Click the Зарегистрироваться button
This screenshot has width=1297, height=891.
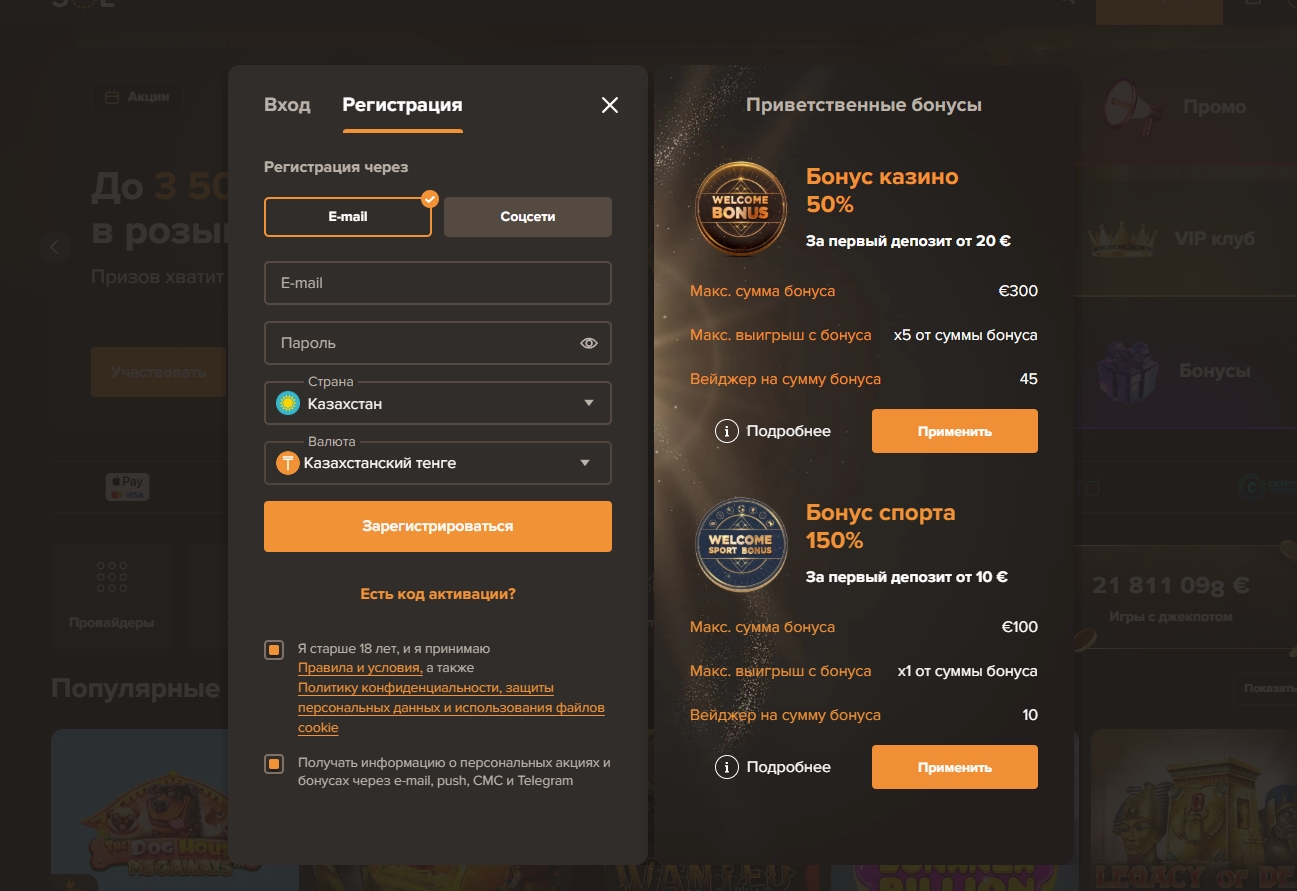coord(438,526)
